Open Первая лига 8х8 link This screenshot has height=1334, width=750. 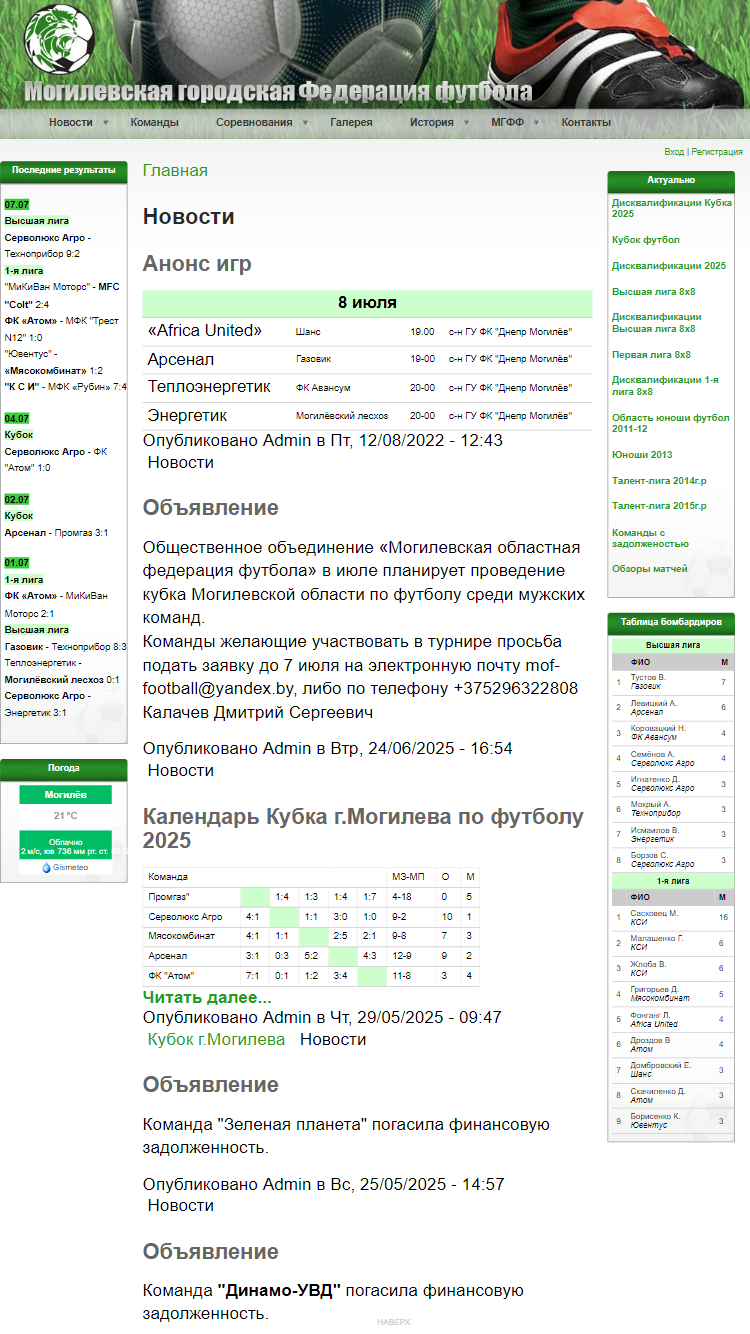(x=651, y=355)
